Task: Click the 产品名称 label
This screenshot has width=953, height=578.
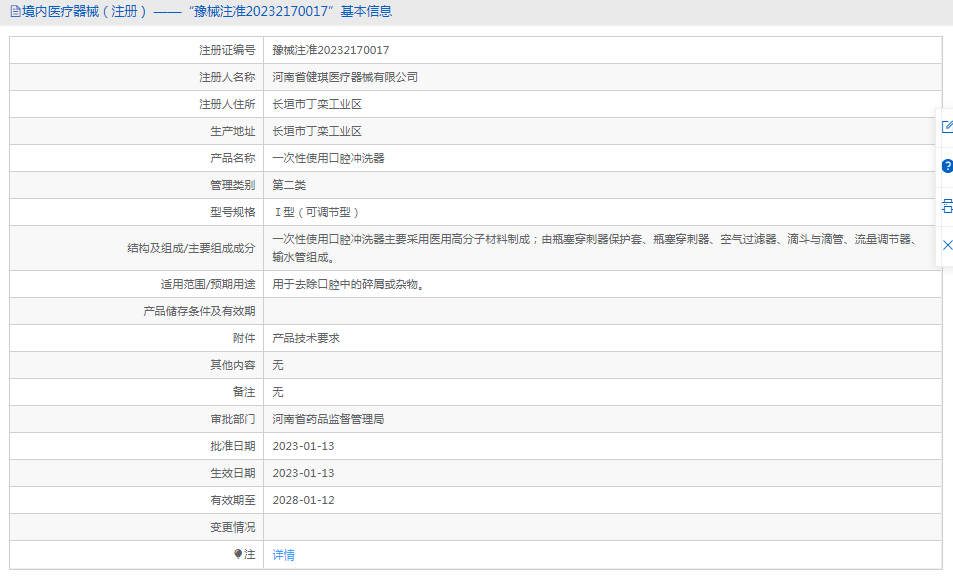Action: (233, 158)
